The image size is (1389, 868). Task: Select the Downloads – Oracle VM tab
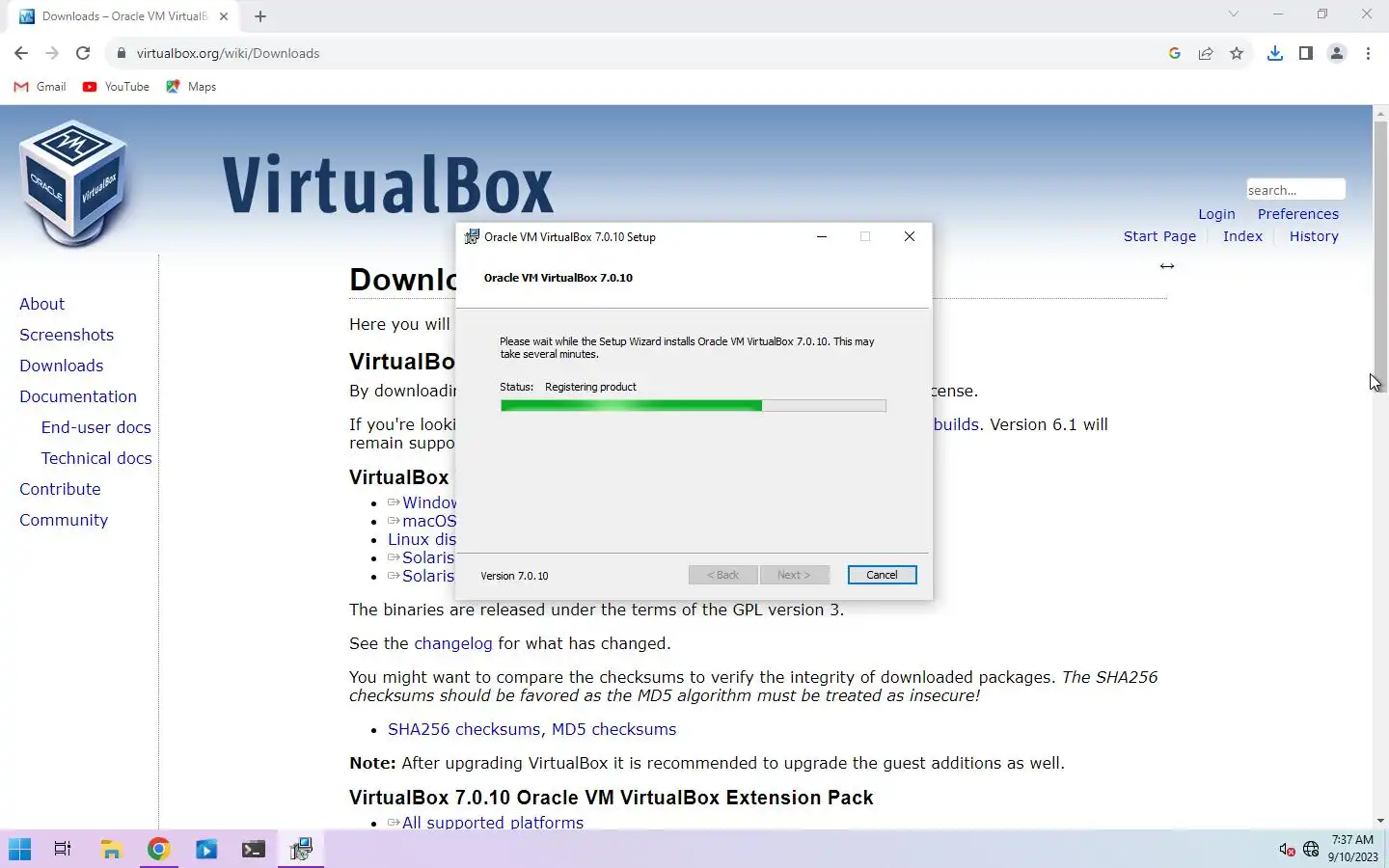pyautogui.click(x=124, y=16)
